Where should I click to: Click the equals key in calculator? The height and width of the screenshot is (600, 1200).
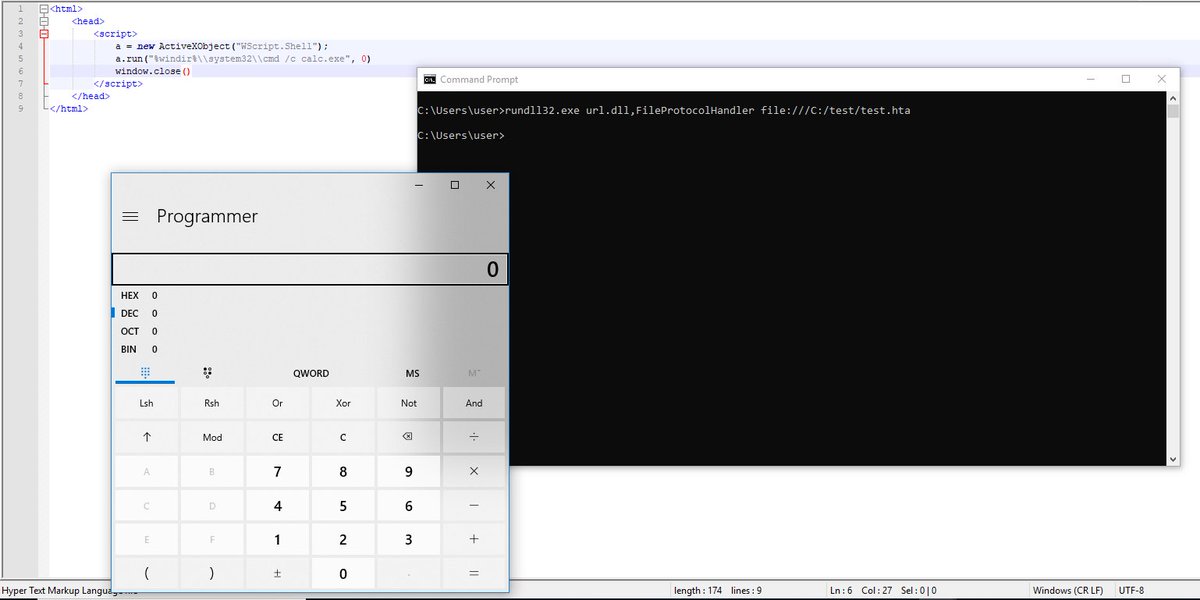(474, 574)
